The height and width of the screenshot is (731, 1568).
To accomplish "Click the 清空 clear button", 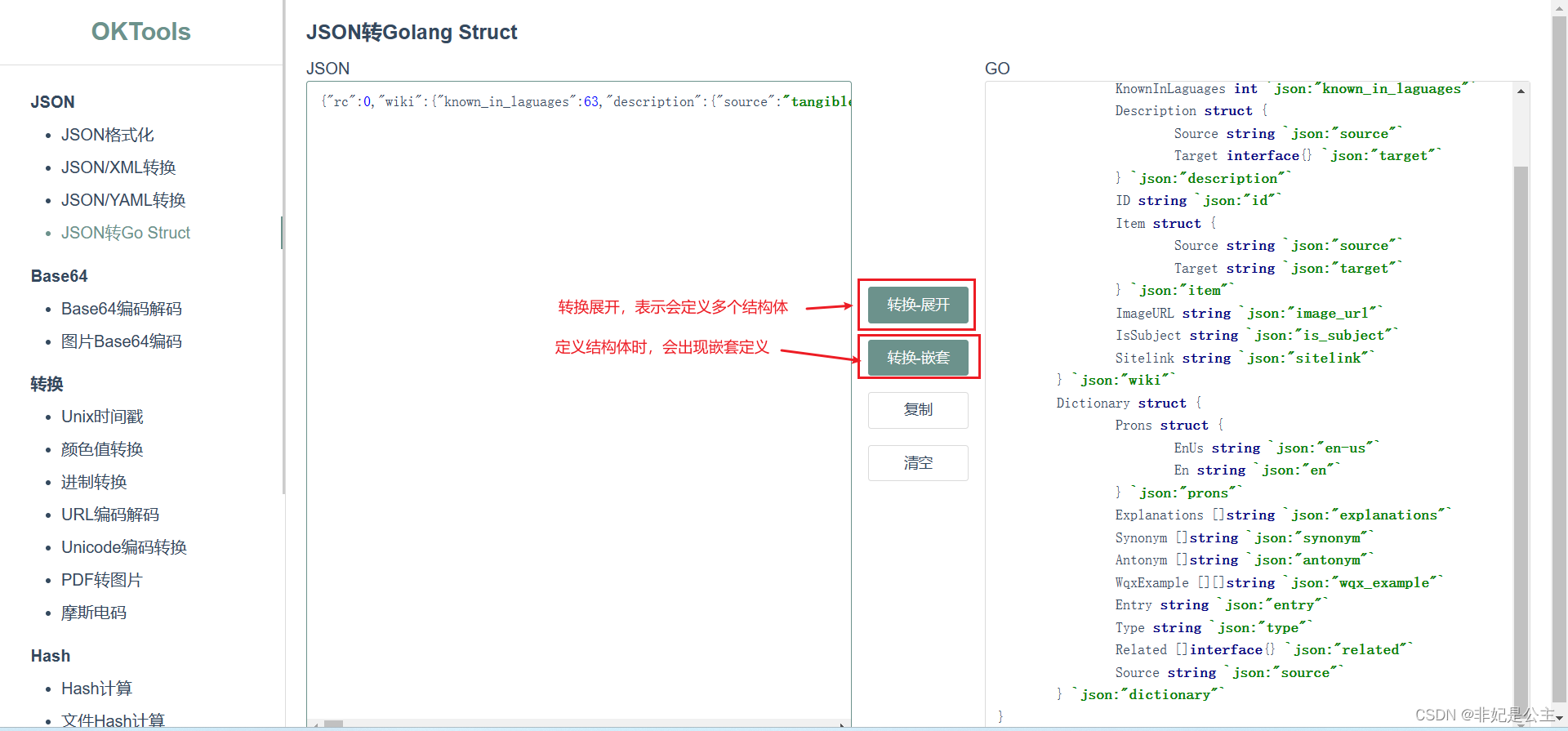I will pyautogui.click(x=918, y=463).
